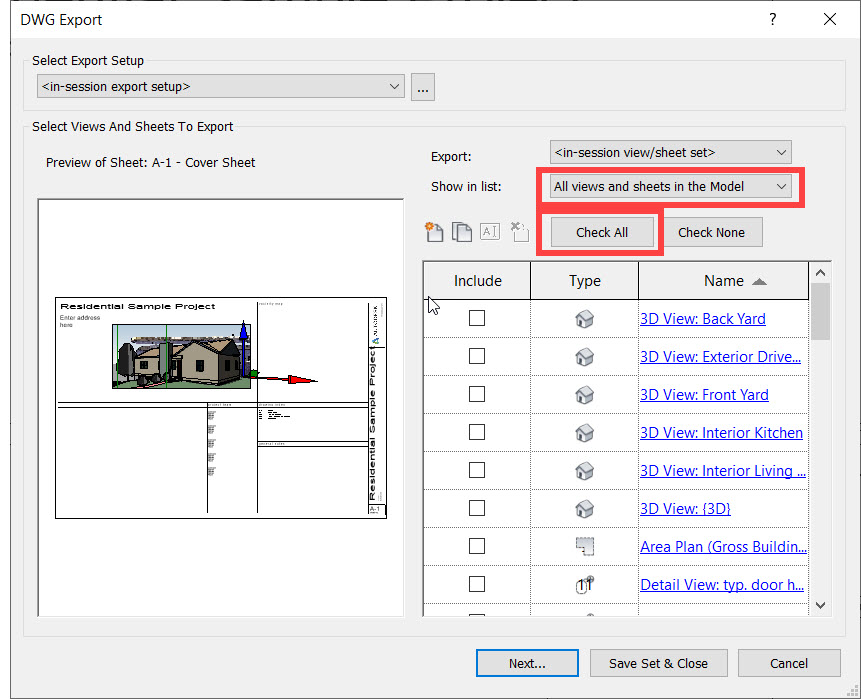
Task: Click the 3D view icon for Back Yard
Action: coord(584,318)
